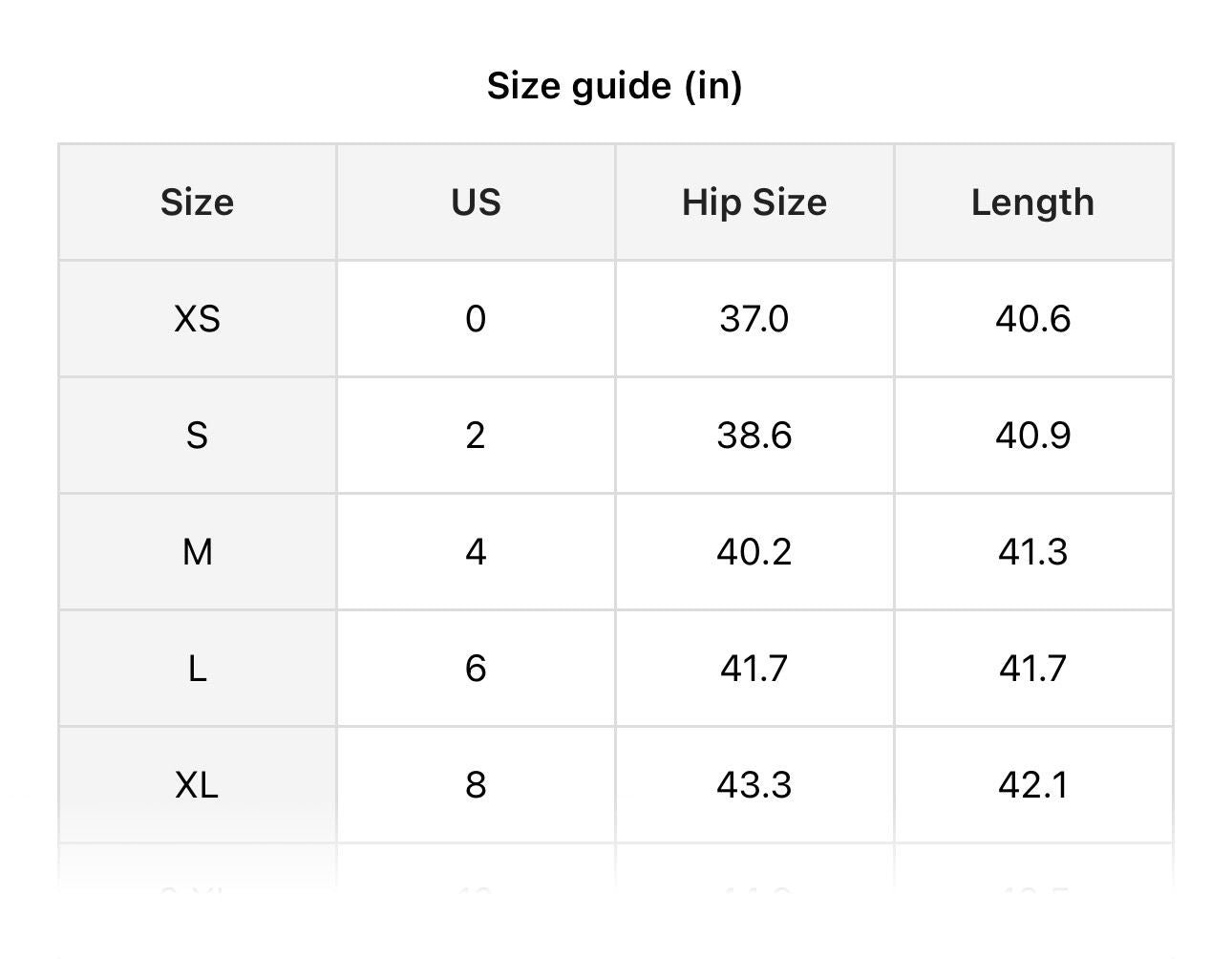Click US size 4 cell
The height and width of the screenshot is (959, 1232).
pos(476,552)
